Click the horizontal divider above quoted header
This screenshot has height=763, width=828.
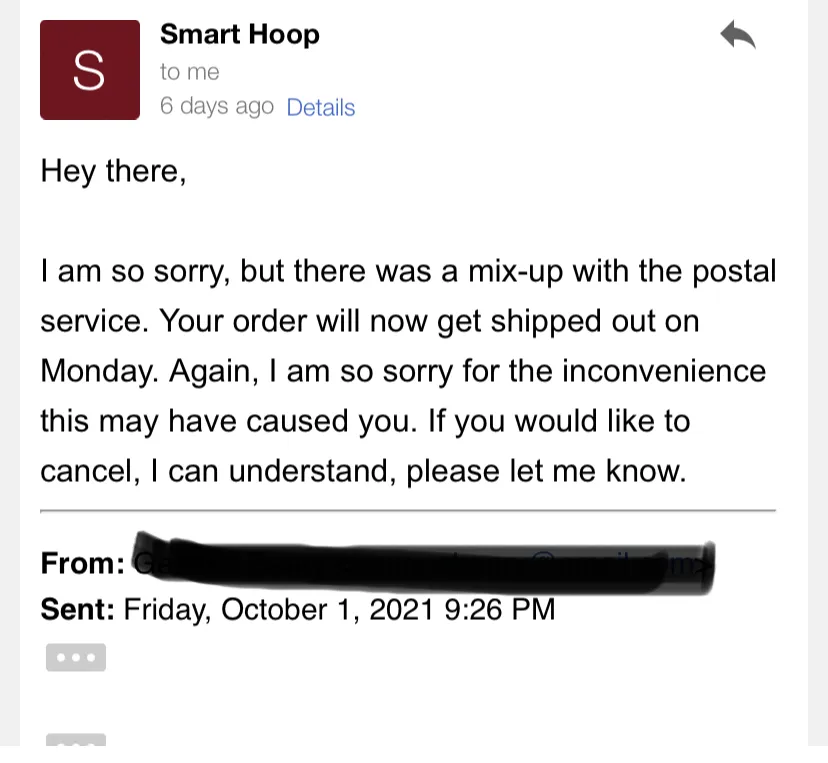pyautogui.click(x=408, y=511)
